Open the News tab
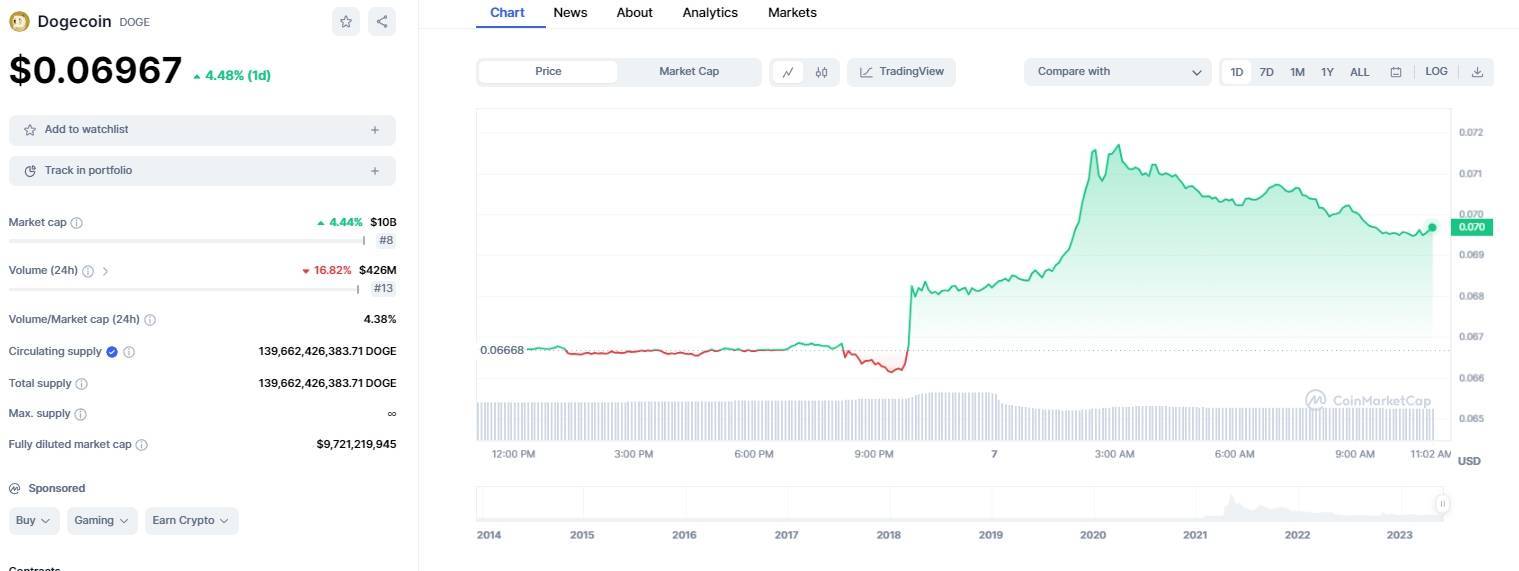The height and width of the screenshot is (571, 1519). coord(570,13)
